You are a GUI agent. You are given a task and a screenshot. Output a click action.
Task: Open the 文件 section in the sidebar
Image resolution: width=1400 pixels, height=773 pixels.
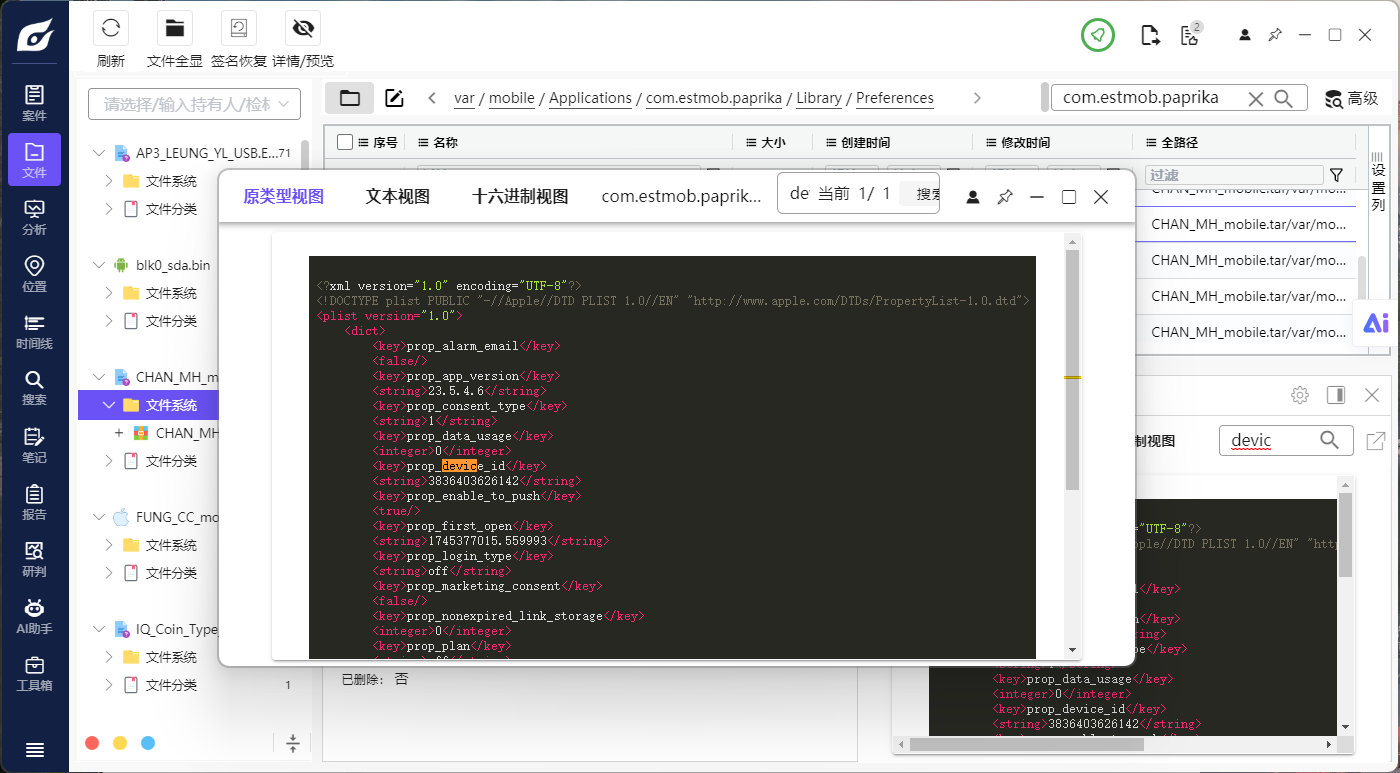click(x=34, y=160)
